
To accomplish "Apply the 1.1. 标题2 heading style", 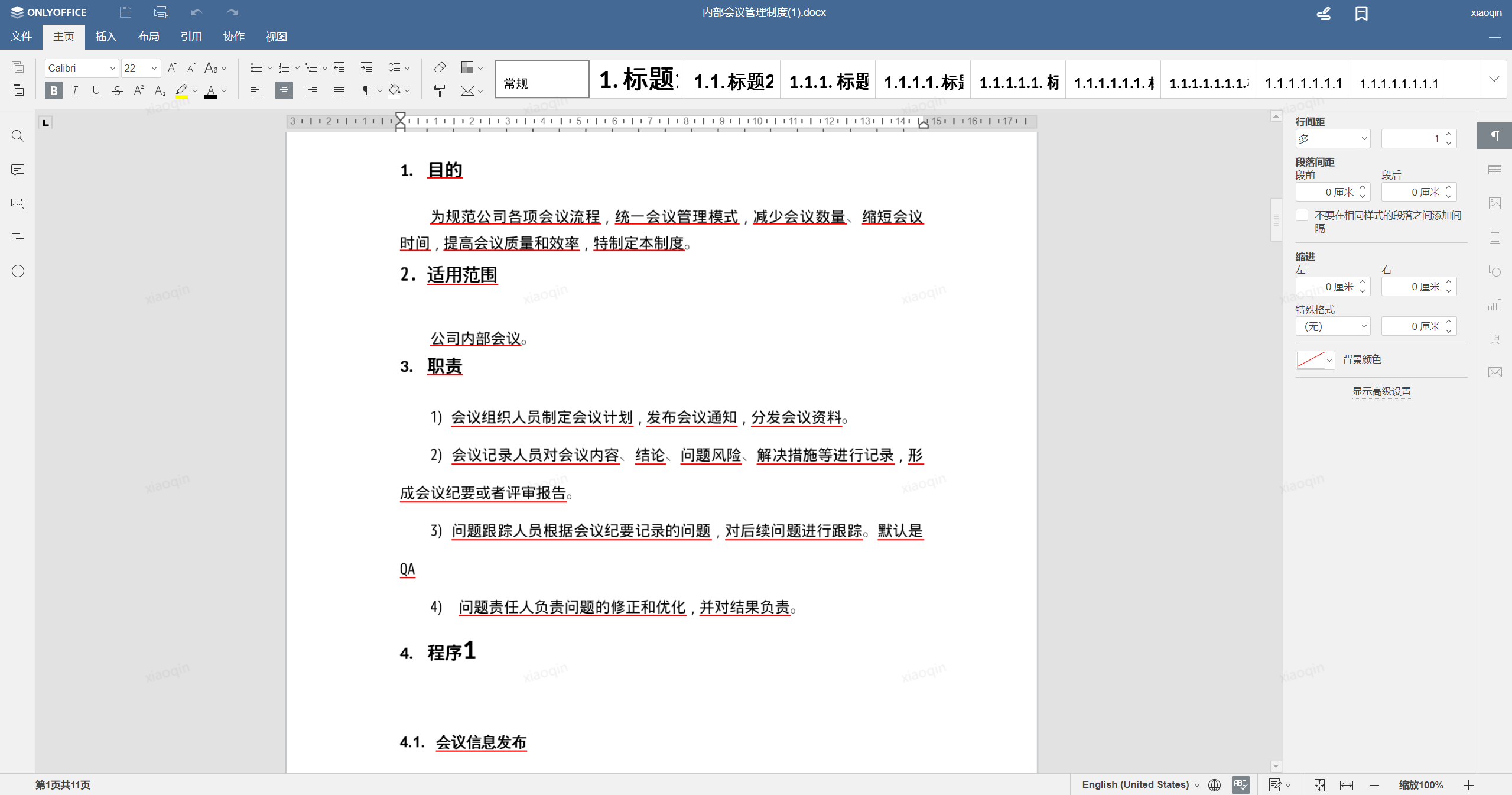I will point(733,79).
